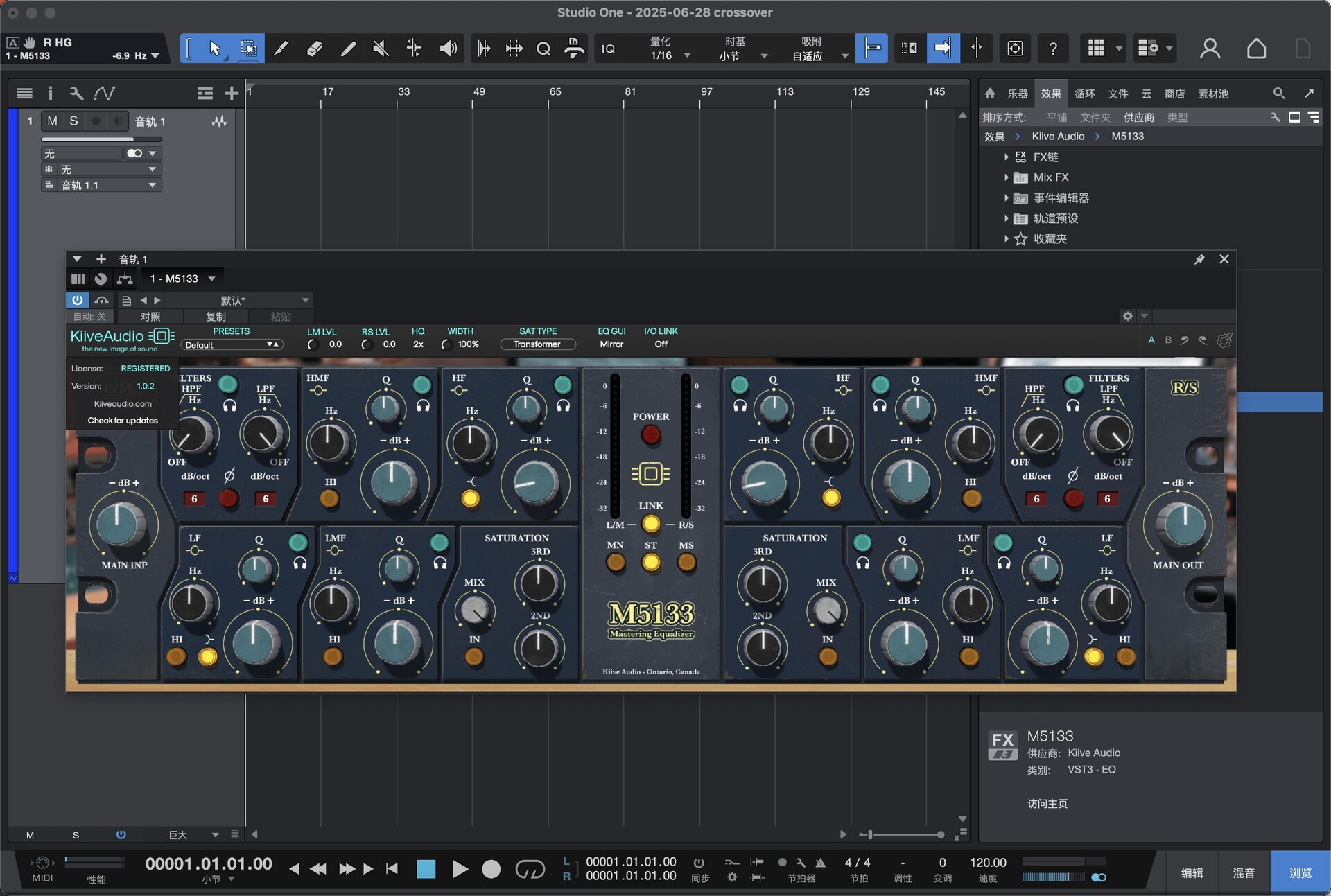
Task: Click the Kiive center logo icon
Action: pos(650,473)
